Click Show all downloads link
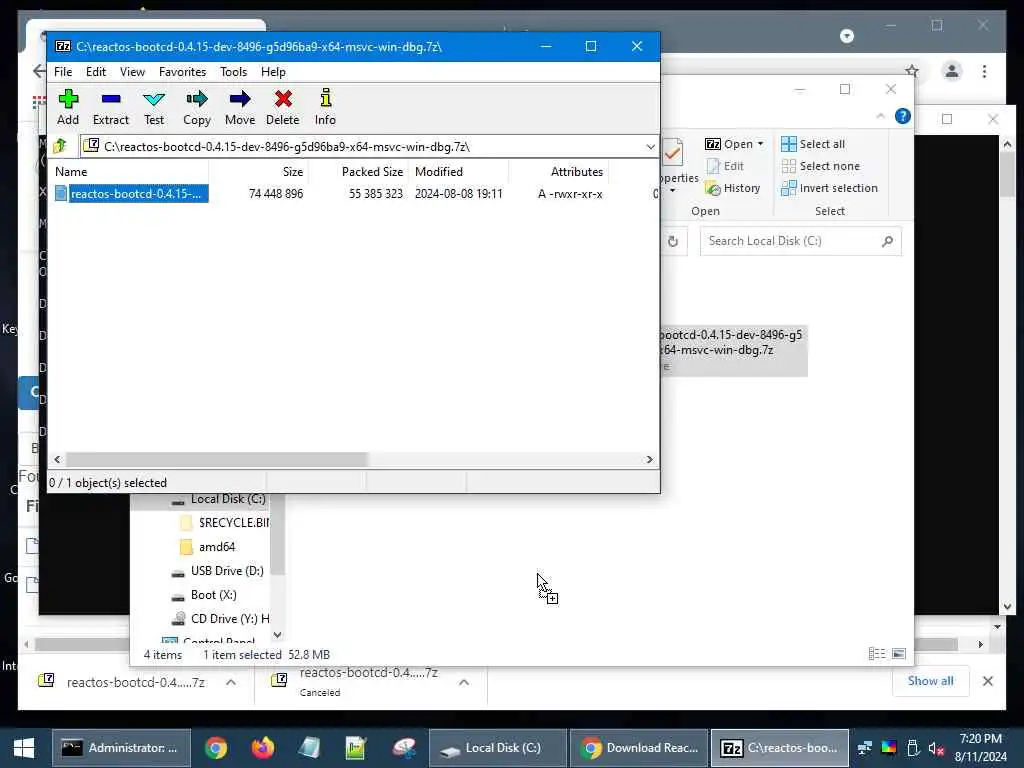1024x768 pixels. (931, 680)
